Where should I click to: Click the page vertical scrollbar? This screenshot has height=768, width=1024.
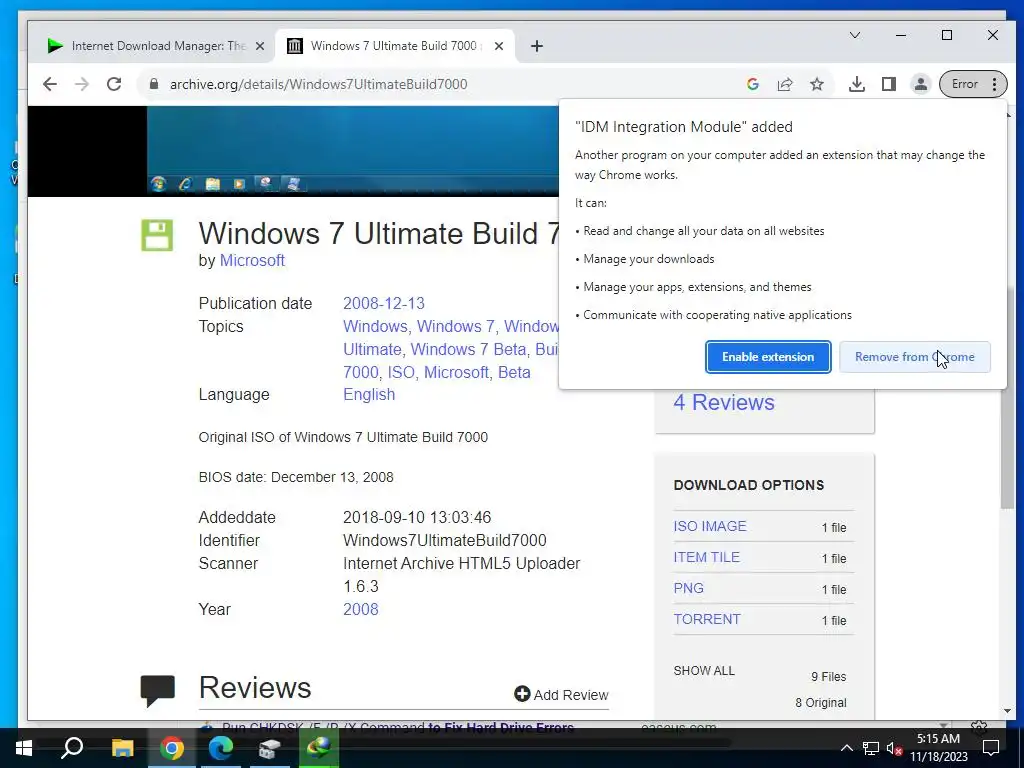[1007, 398]
